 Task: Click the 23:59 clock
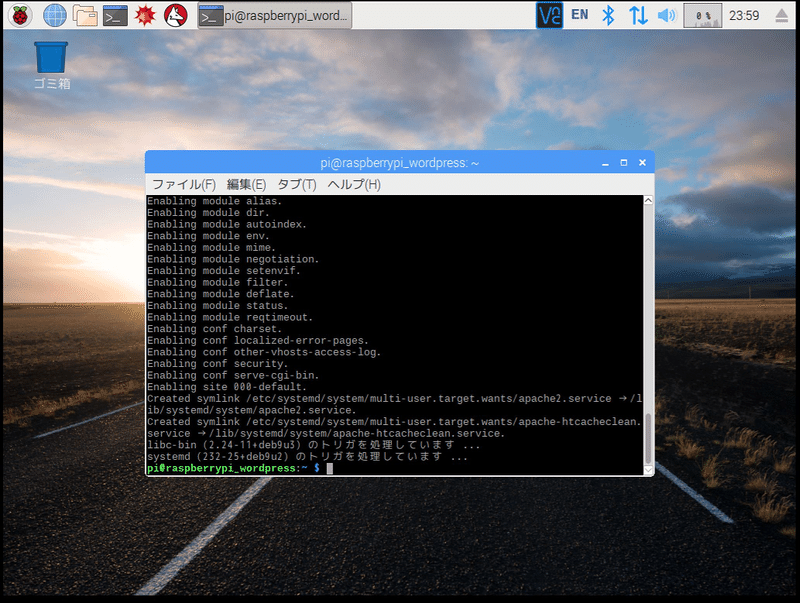pos(744,16)
